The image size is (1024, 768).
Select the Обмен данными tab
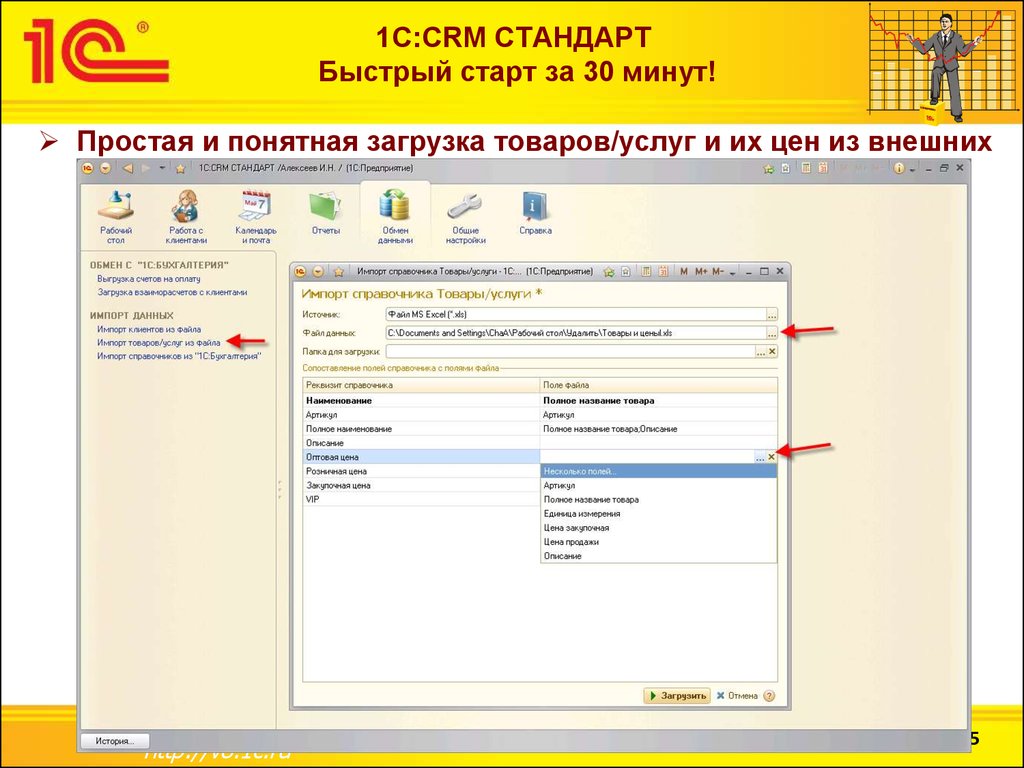pyautogui.click(x=395, y=215)
